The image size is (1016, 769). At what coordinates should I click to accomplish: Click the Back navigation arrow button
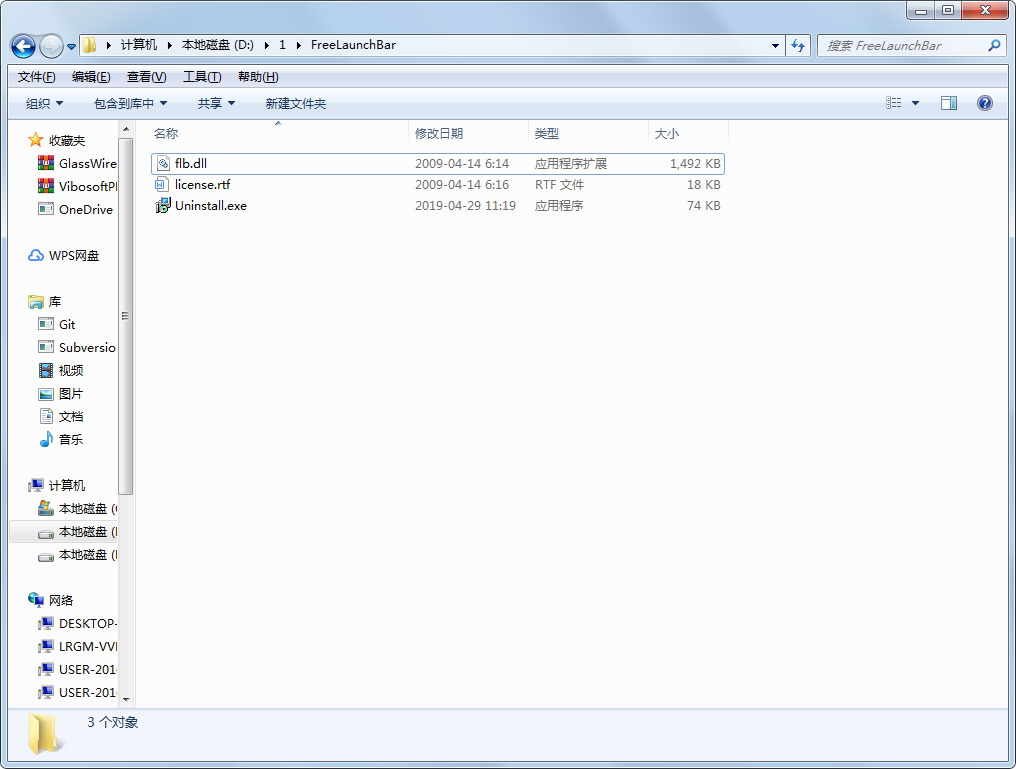pyautogui.click(x=23, y=46)
